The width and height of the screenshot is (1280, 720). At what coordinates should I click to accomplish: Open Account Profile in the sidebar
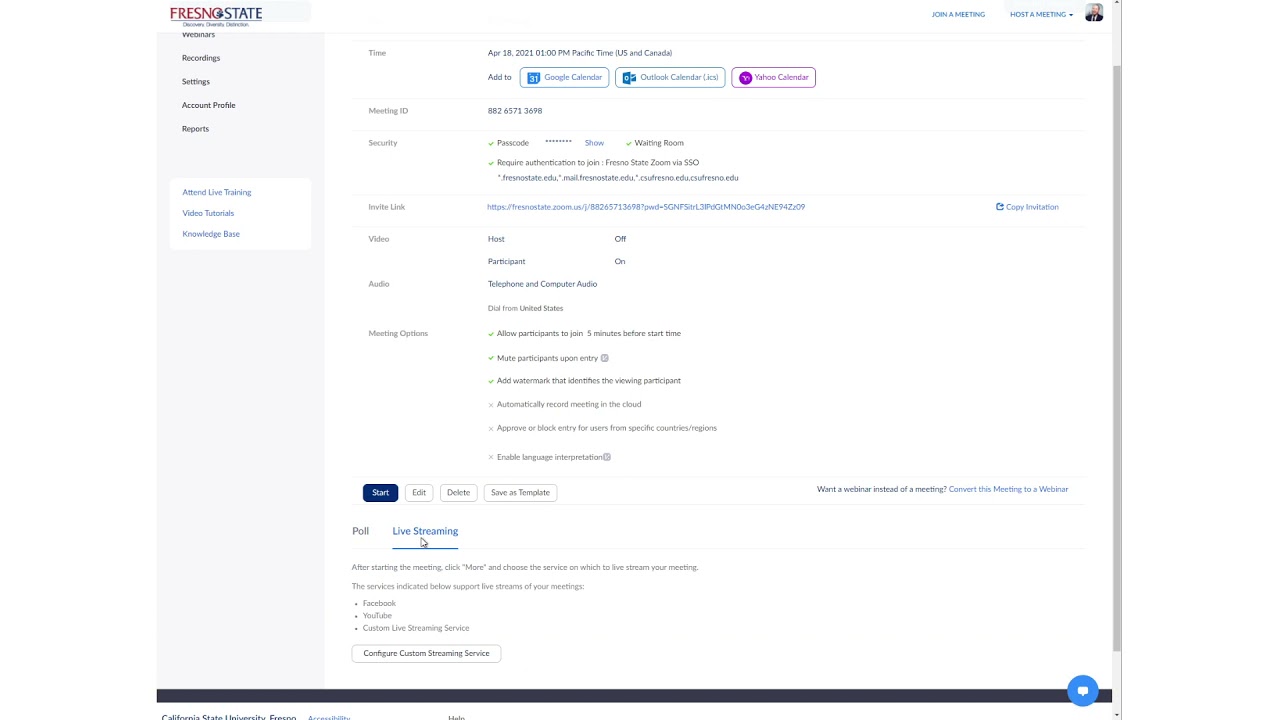coord(208,105)
